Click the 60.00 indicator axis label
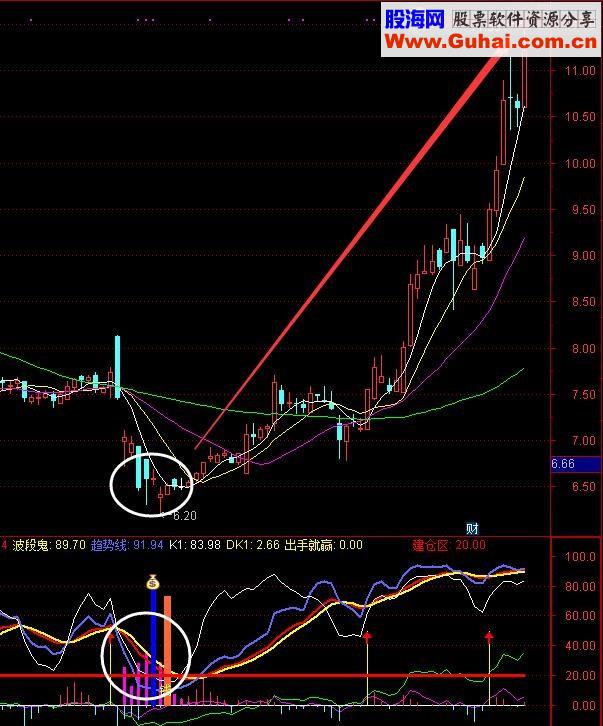603x726 pixels. [x=580, y=616]
